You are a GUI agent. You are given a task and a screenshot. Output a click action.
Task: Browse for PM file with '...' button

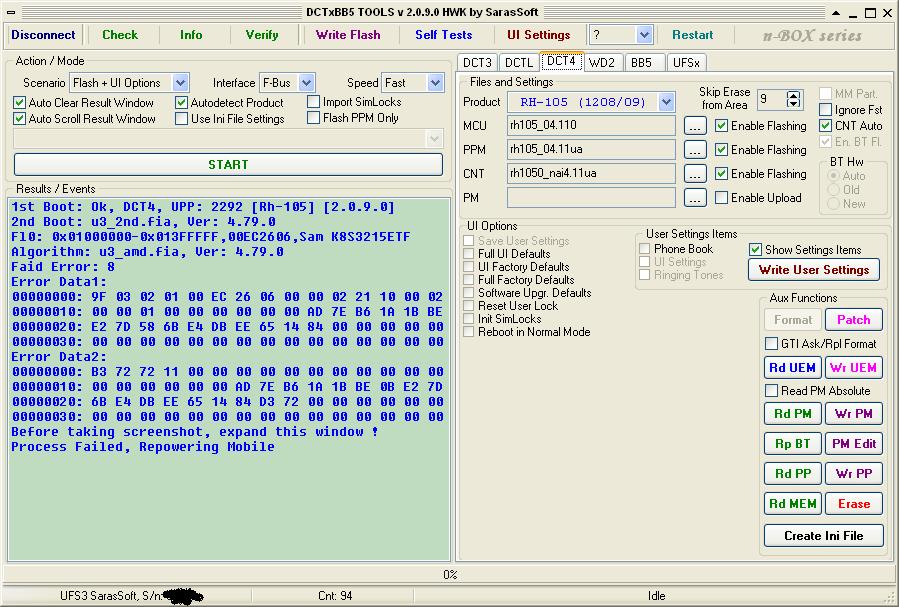(x=695, y=198)
